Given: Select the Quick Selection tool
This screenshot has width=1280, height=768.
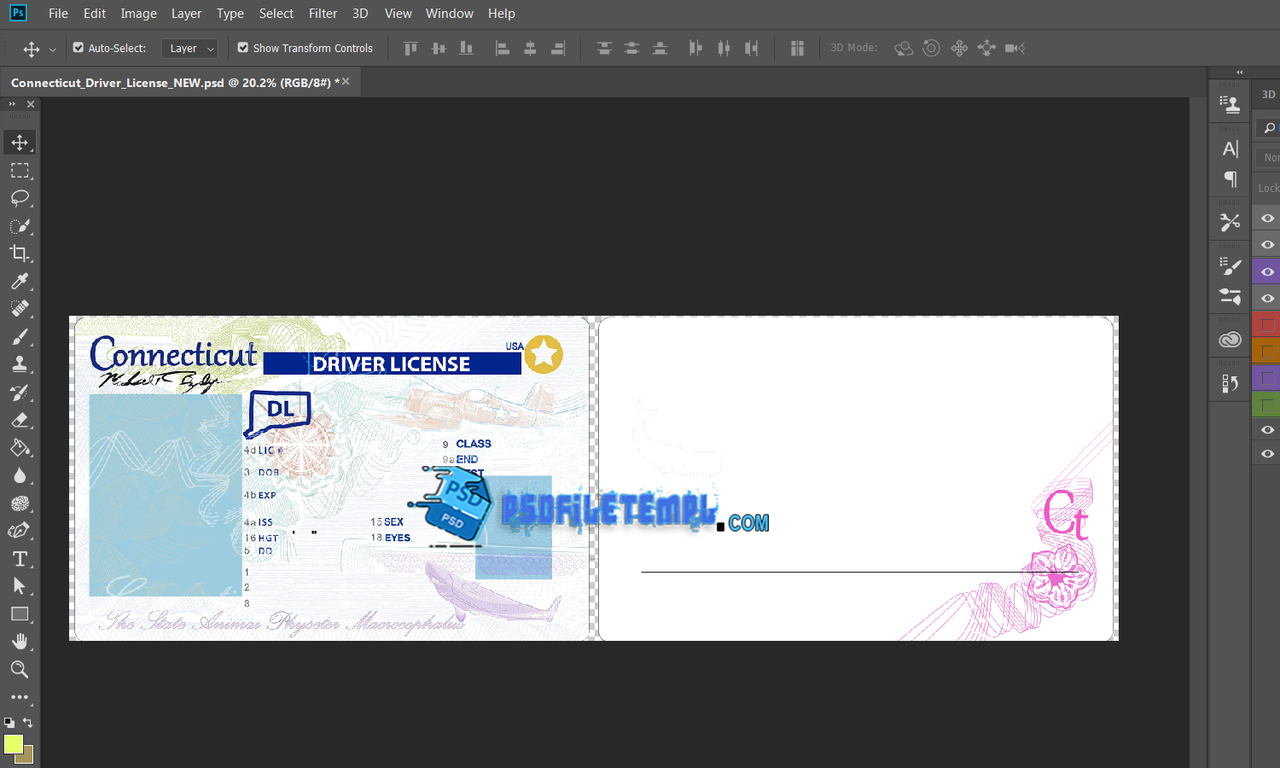Looking at the screenshot, I should tap(19, 226).
